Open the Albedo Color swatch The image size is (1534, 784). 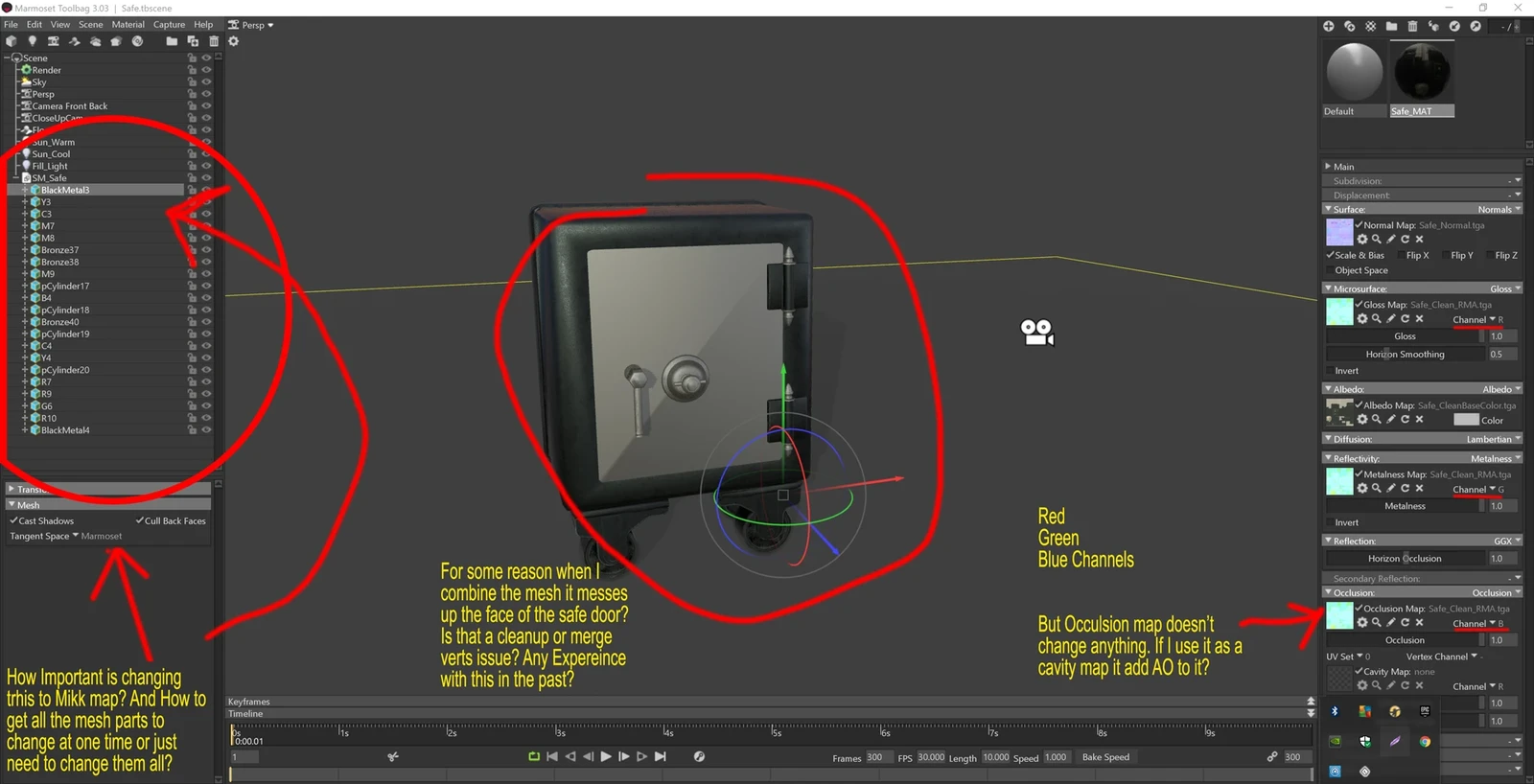[1466, 420]
